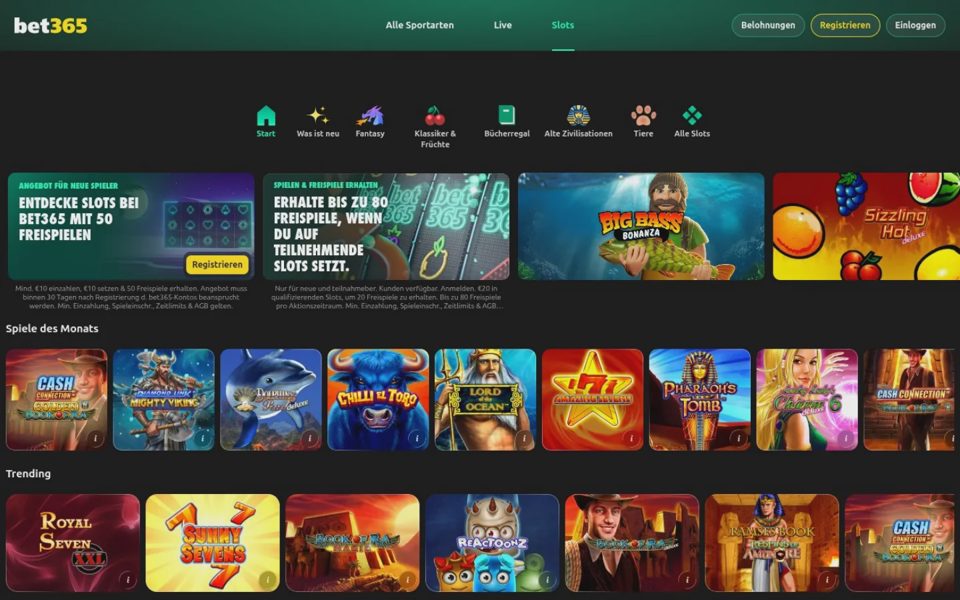Click the Mind. €10 einzahlen terms text
This screenshot has width=960, height=600.
[x=131, y=297]
